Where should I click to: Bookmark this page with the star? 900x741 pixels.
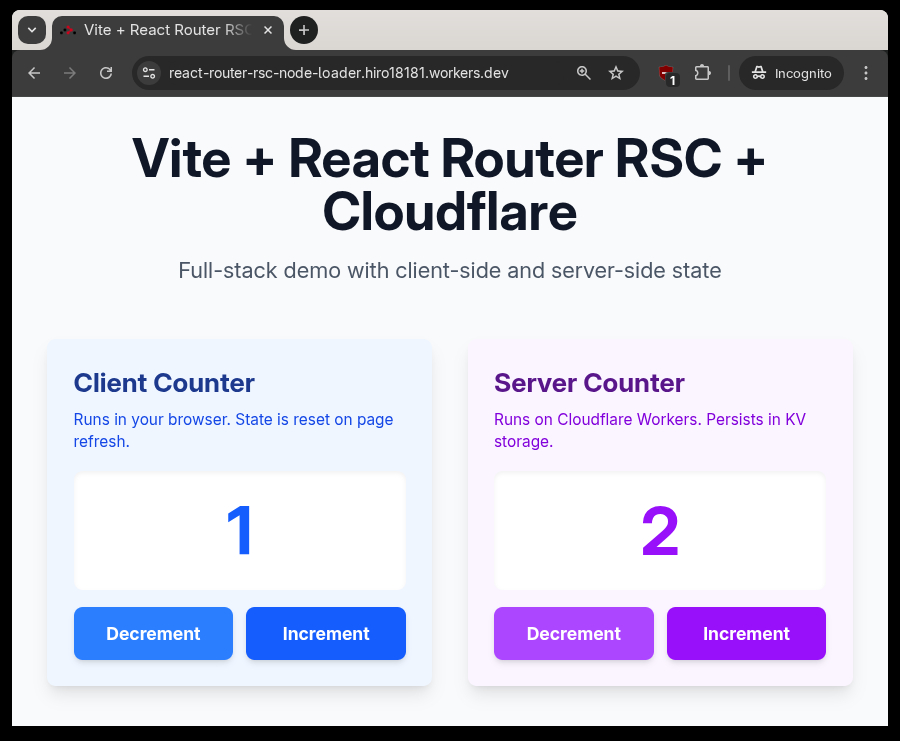(x=616, y=73)
